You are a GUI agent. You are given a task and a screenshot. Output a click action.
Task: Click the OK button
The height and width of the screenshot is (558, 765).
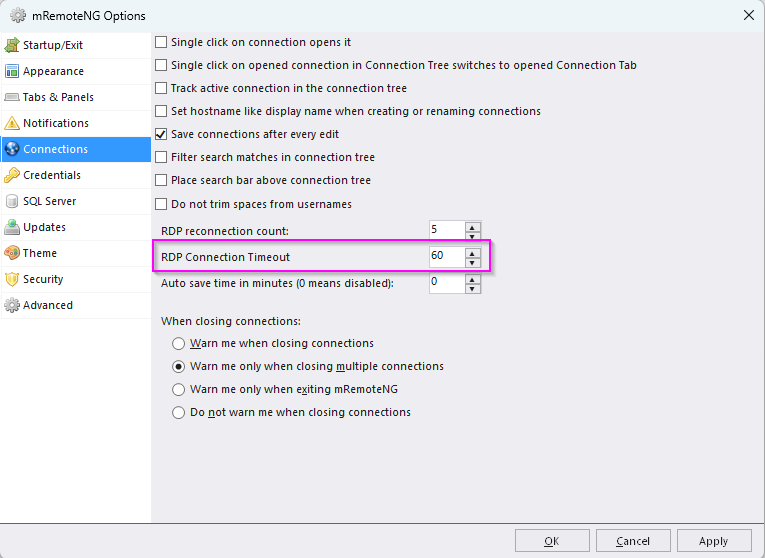point(552,541)
